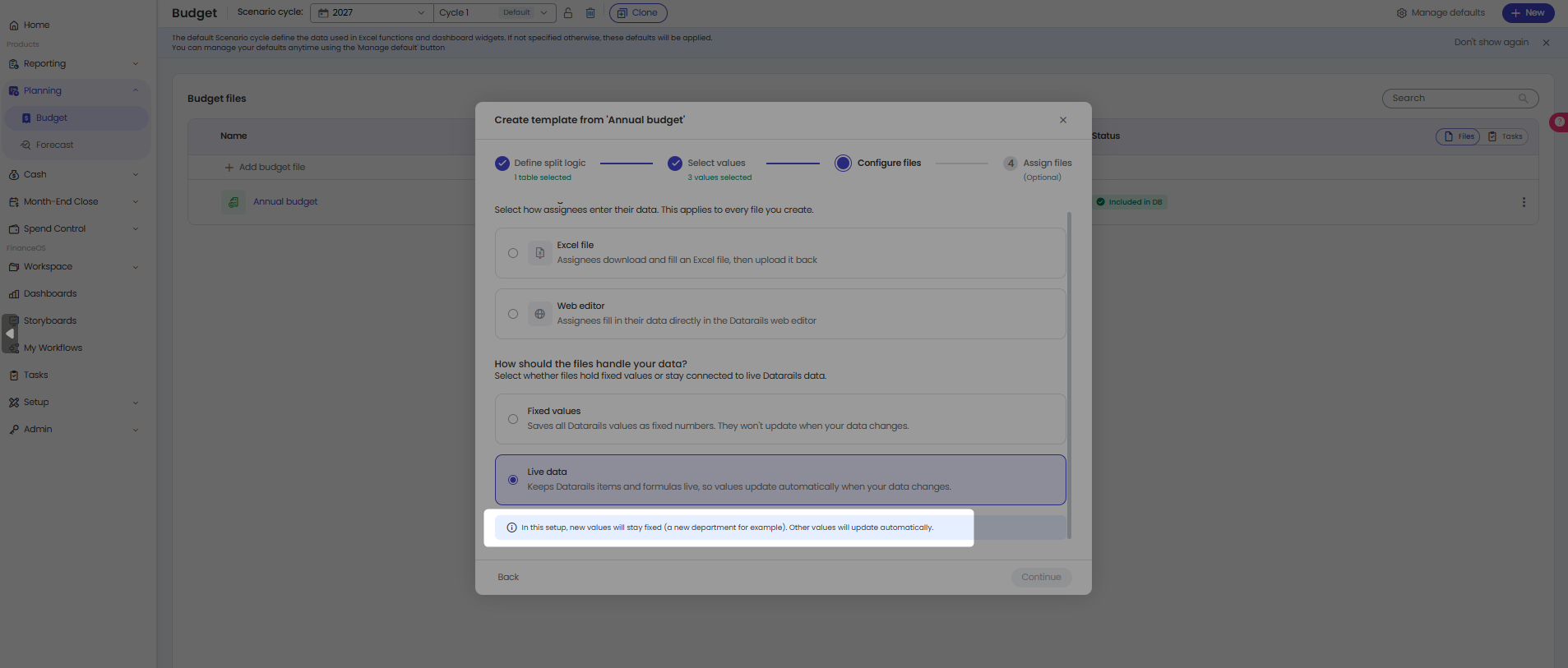Click the delete cycle trash icon
Image resolution: width=1568 pixels, height=668 pixels.
[x=590, y=13]
